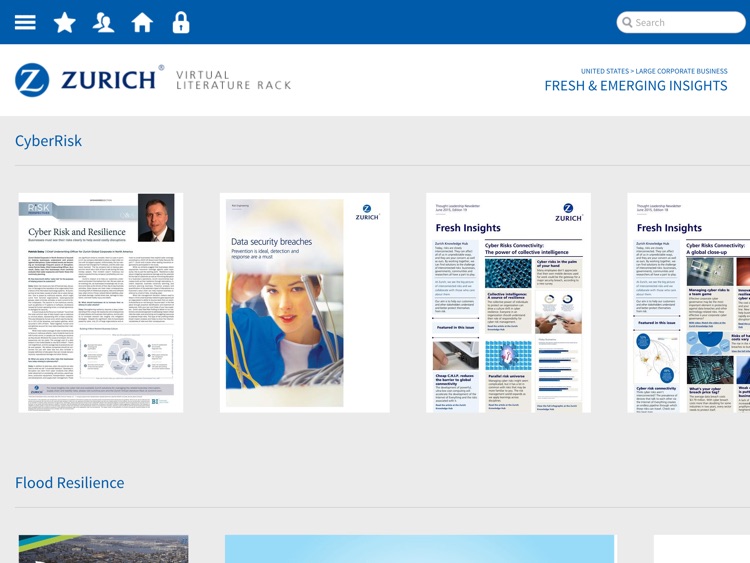Viewport: 750px width, 563px height.
Task: Click the Zurich logo
Action: coord(89,80)
